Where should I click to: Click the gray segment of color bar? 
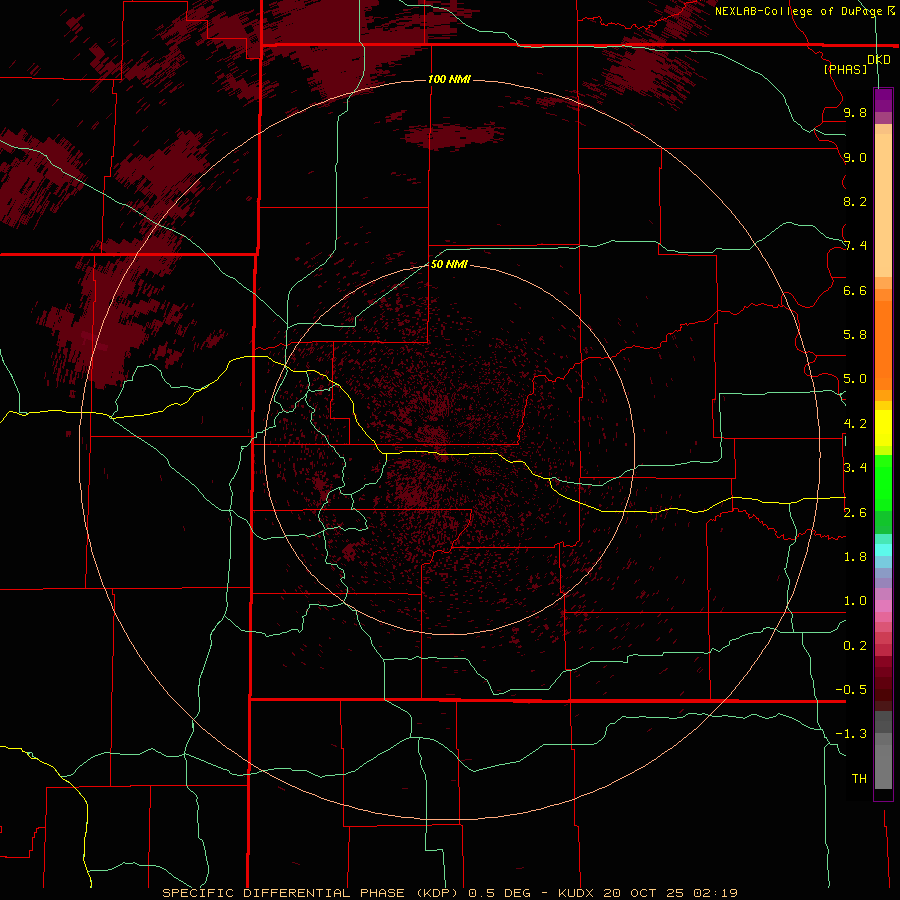(883, 752)
